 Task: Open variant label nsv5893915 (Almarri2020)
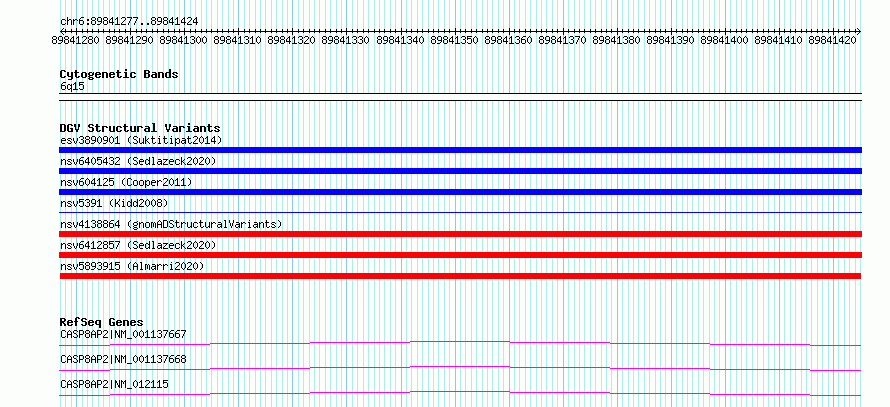point(132,266)
